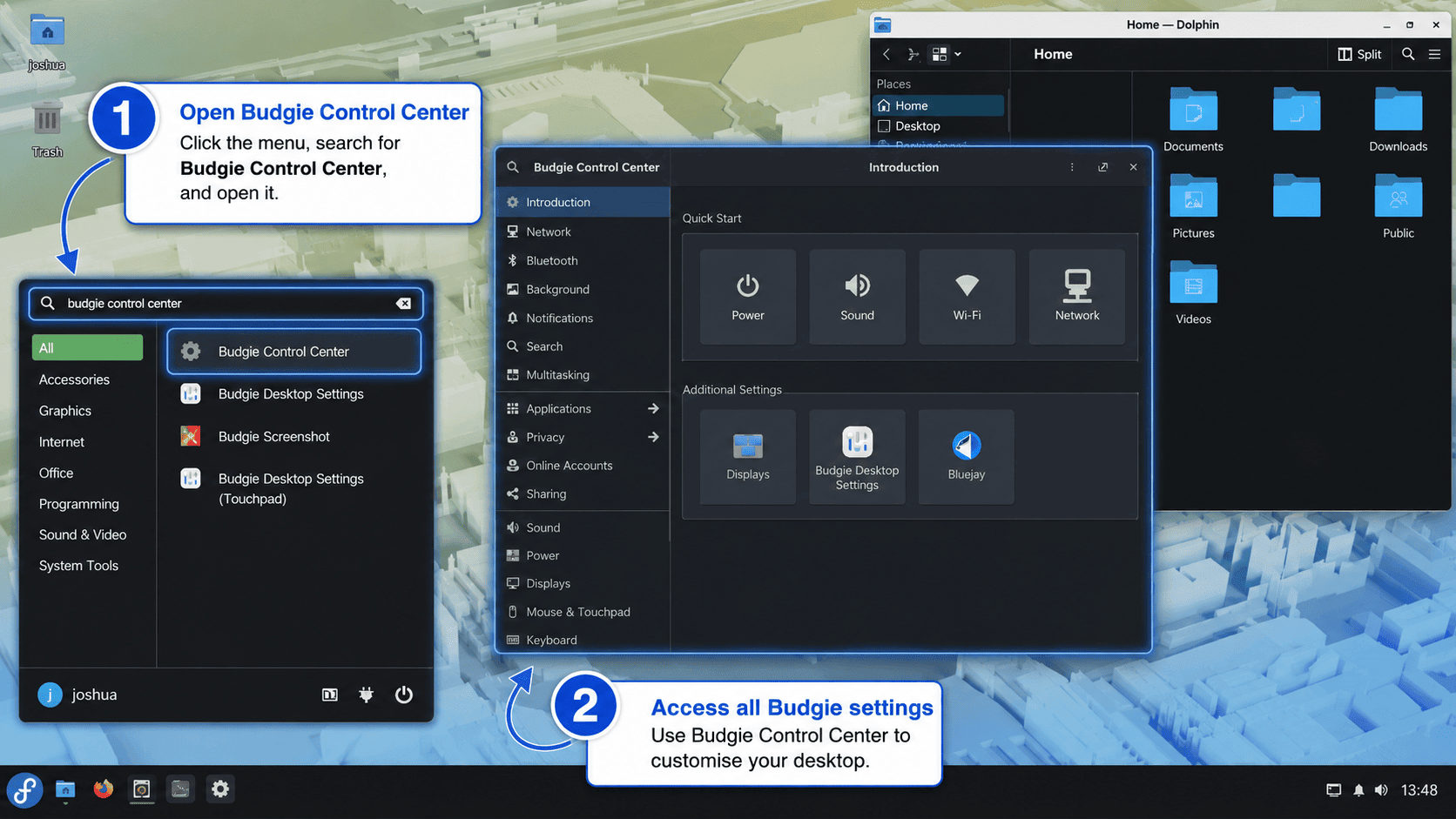Open the file manager from the taskbar

coord(65,789)
